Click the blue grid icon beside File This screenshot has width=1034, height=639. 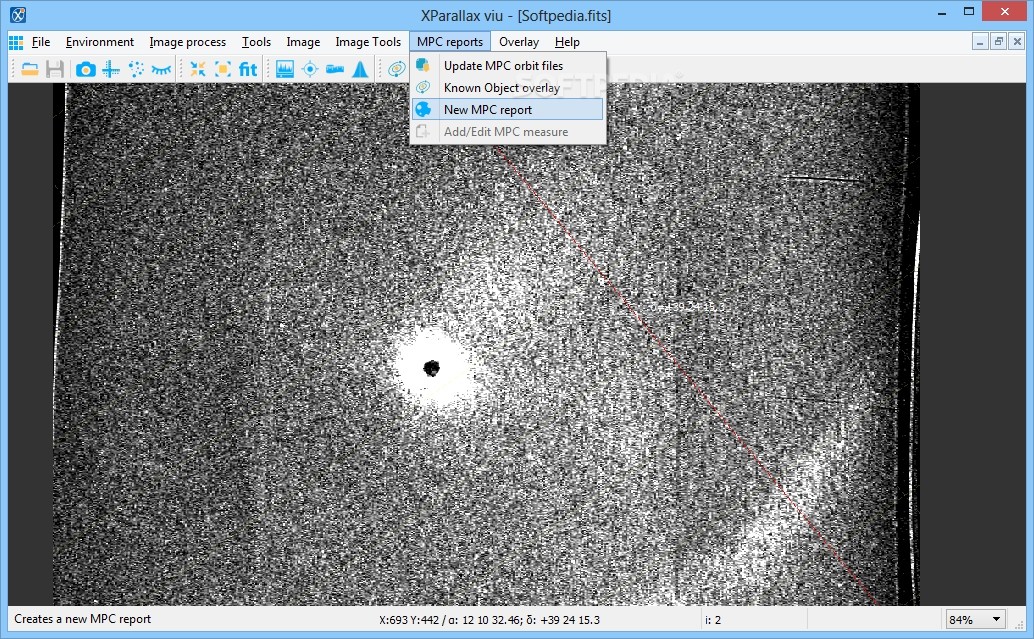click(x=16, y=42)
